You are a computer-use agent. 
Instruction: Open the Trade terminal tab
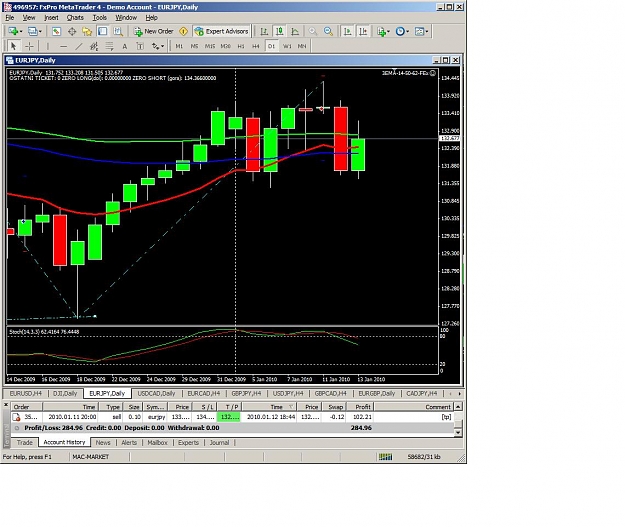point(25,442)
